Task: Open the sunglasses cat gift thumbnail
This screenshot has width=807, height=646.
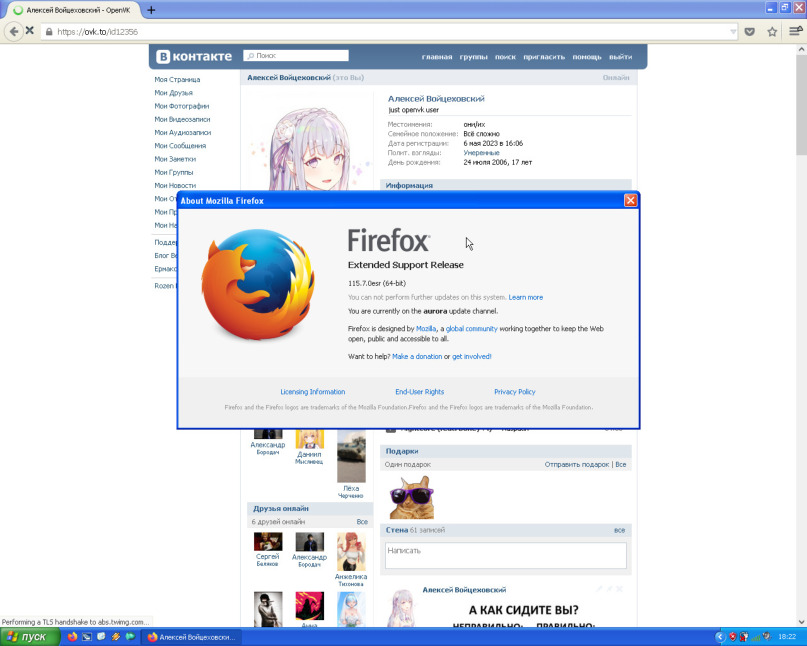Action: (412, 497)
